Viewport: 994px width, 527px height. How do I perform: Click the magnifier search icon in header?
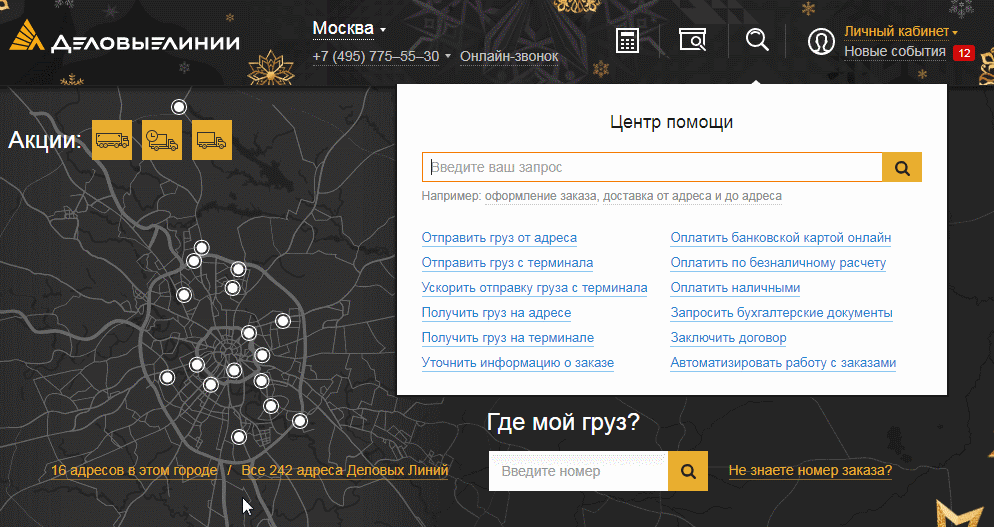coord(757,40)
